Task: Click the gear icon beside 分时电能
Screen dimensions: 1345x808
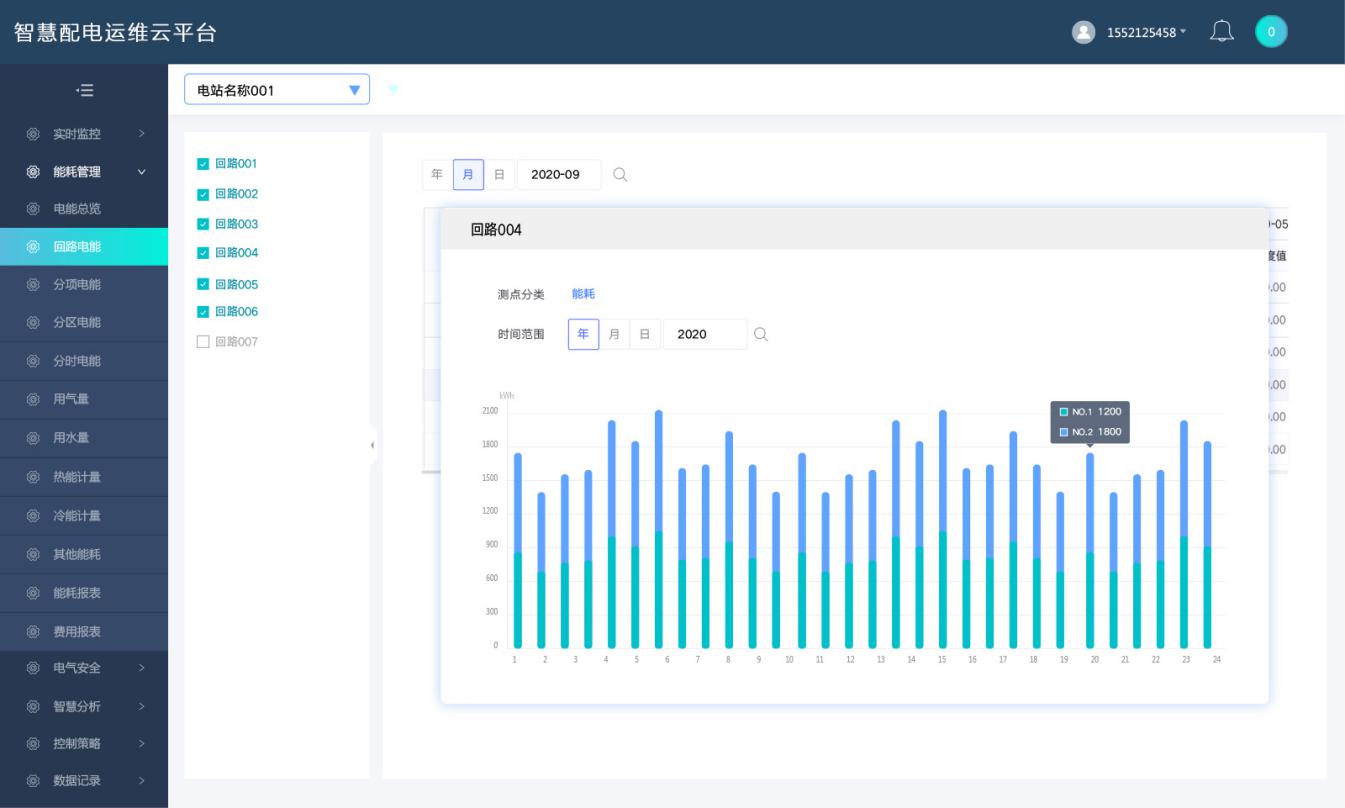Action: point(33,361)
